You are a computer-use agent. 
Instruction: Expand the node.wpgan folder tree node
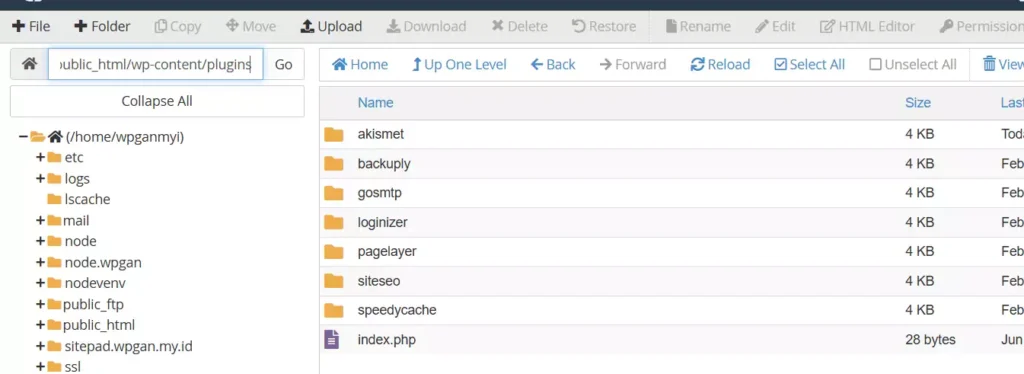pyautogui.click(x=40, y=262)
